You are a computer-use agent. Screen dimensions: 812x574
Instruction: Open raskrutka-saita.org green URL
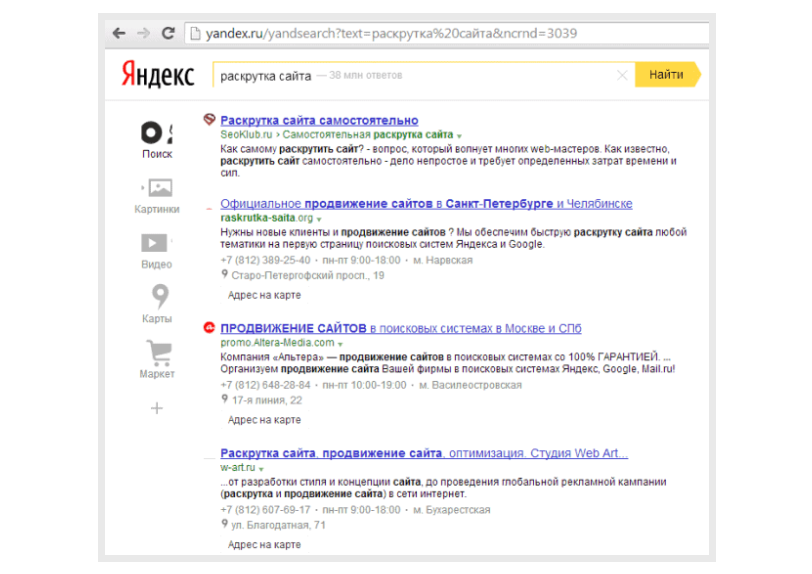pos(267,218)
